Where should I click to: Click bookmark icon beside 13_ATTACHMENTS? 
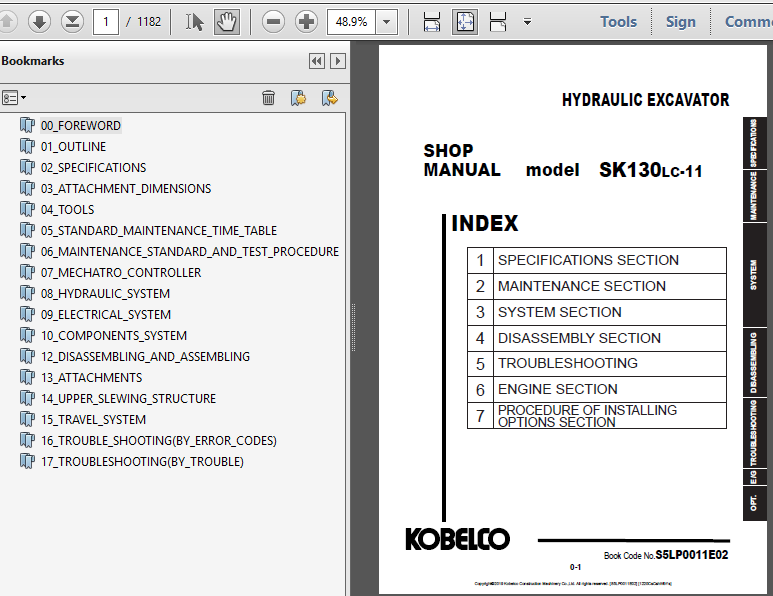tap(27, 377)
